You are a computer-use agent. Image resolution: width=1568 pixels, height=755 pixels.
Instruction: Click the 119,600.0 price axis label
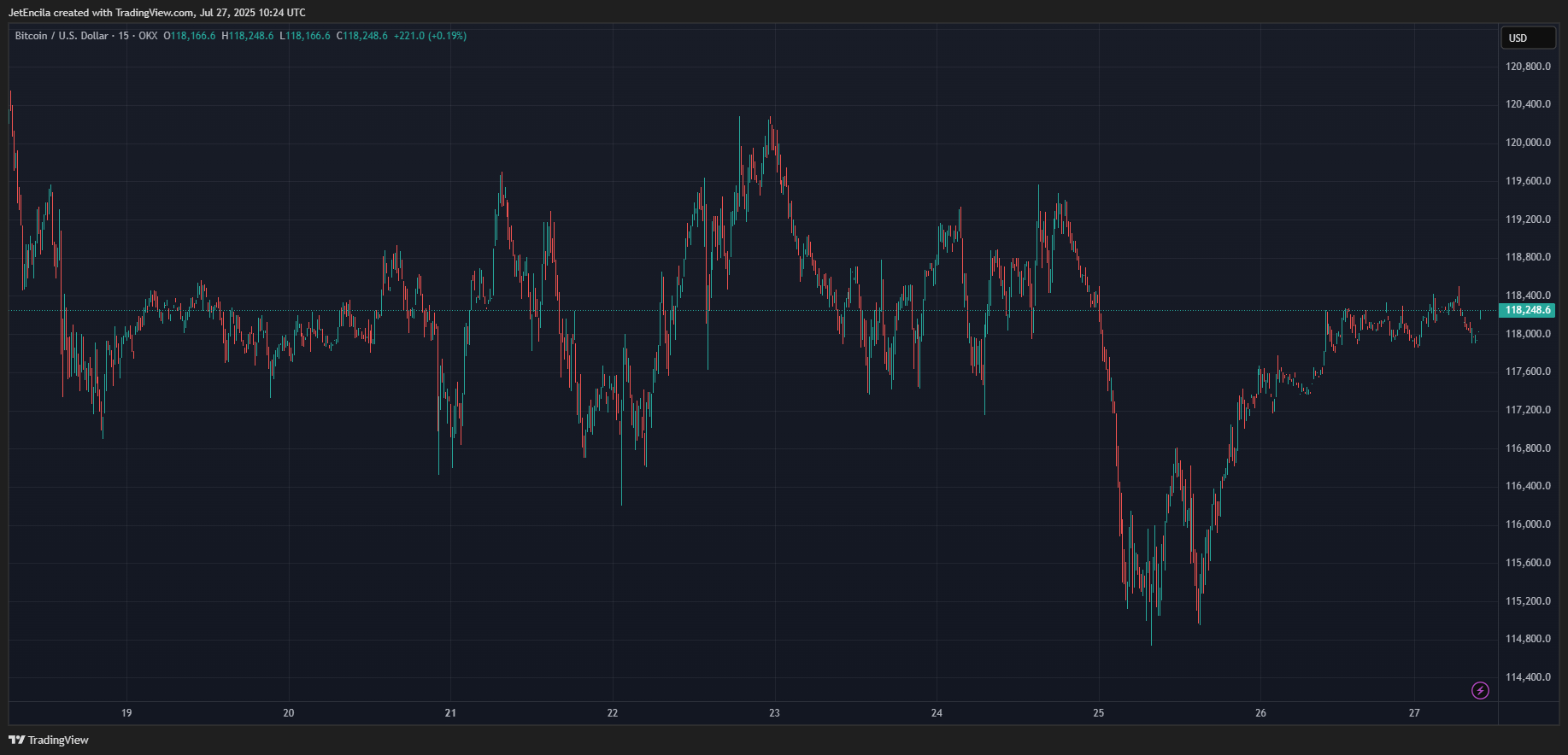pos(1528,181)
